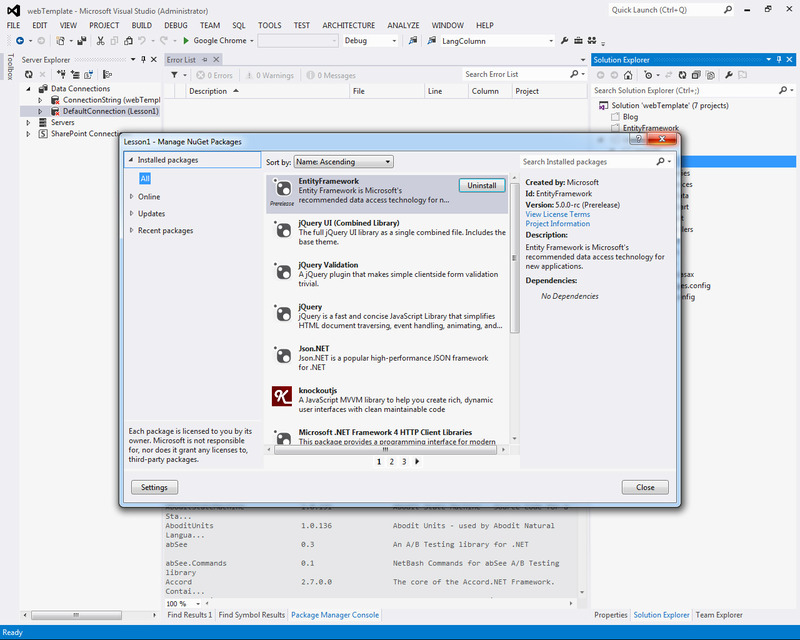The image size is (800, 640).
Task: Expand the Updates section
Action: (132, 213)
